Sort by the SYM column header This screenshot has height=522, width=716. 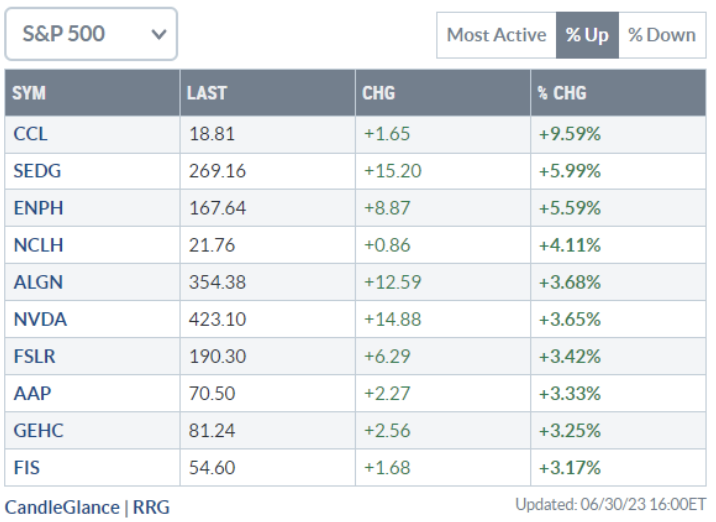pyautogui.click(x=30, y=94)
